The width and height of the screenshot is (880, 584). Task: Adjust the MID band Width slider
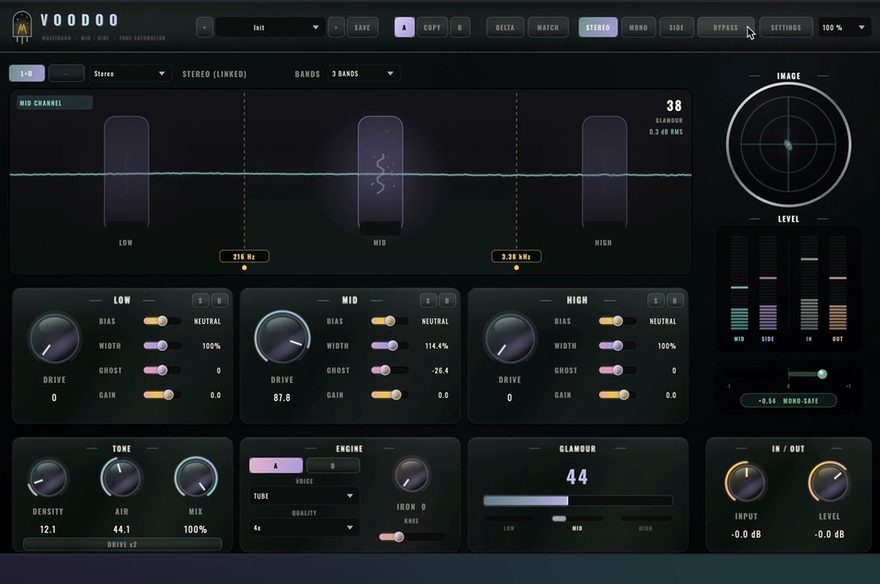tap(389, 346)
